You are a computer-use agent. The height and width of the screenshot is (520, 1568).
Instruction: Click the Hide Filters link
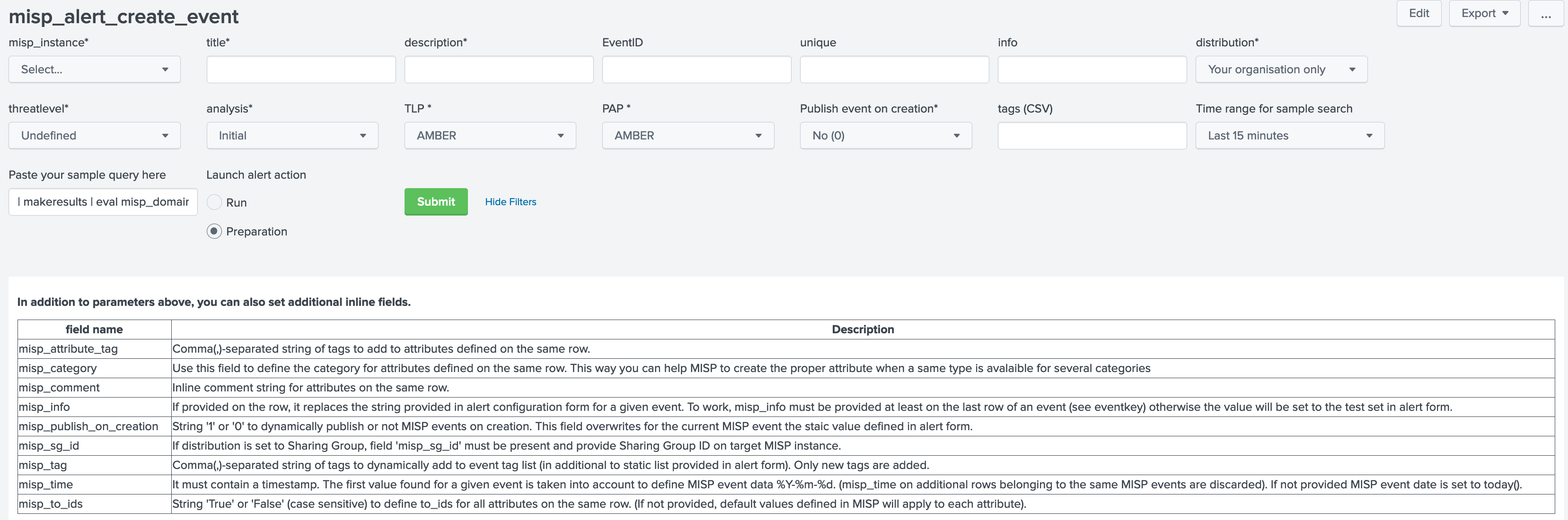[510, 202]
